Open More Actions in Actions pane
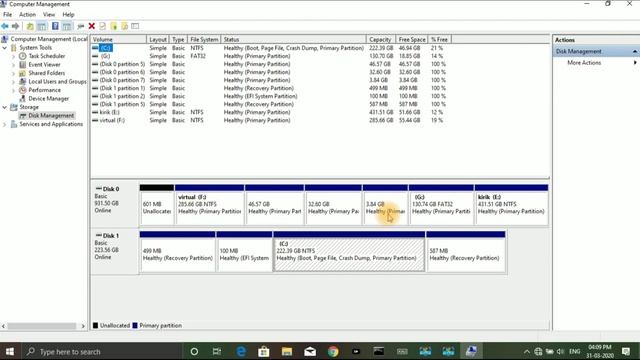Screen dimensions: 640x360 pyautogui.click(x=584, y=62)
